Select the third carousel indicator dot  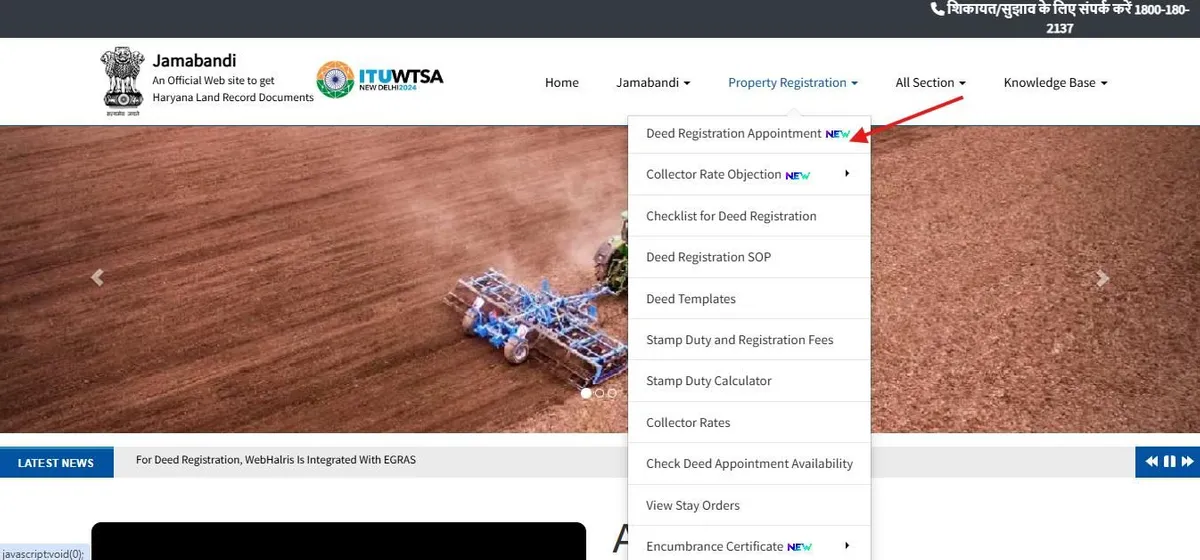click(611, 393)
